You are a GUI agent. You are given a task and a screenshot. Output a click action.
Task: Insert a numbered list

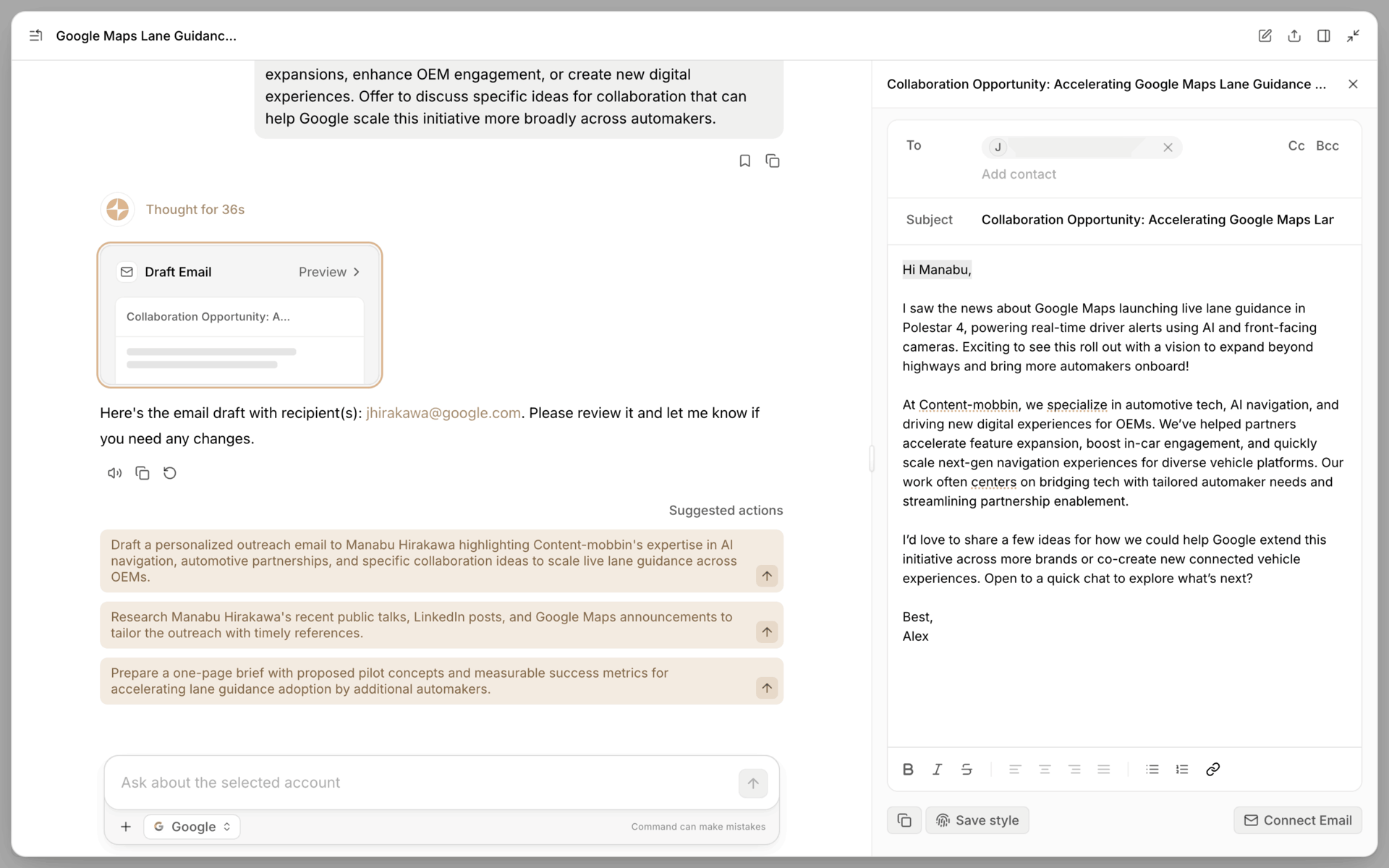1182,769
